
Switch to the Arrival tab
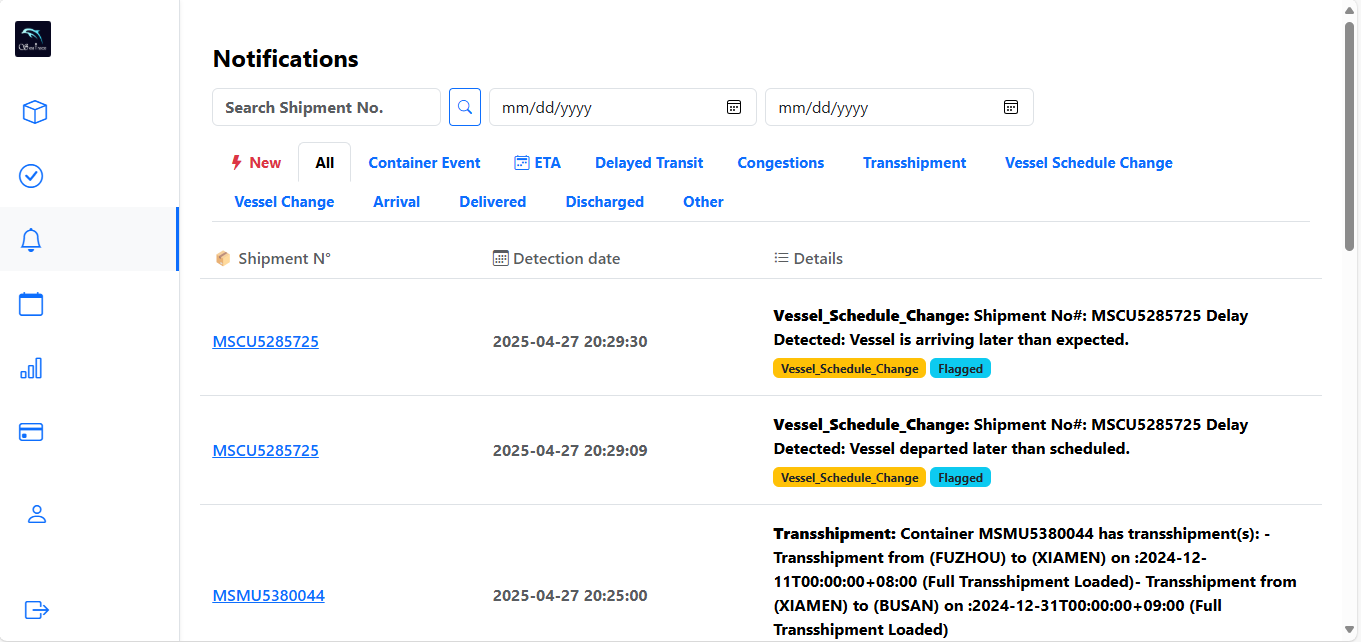point(397,201)
